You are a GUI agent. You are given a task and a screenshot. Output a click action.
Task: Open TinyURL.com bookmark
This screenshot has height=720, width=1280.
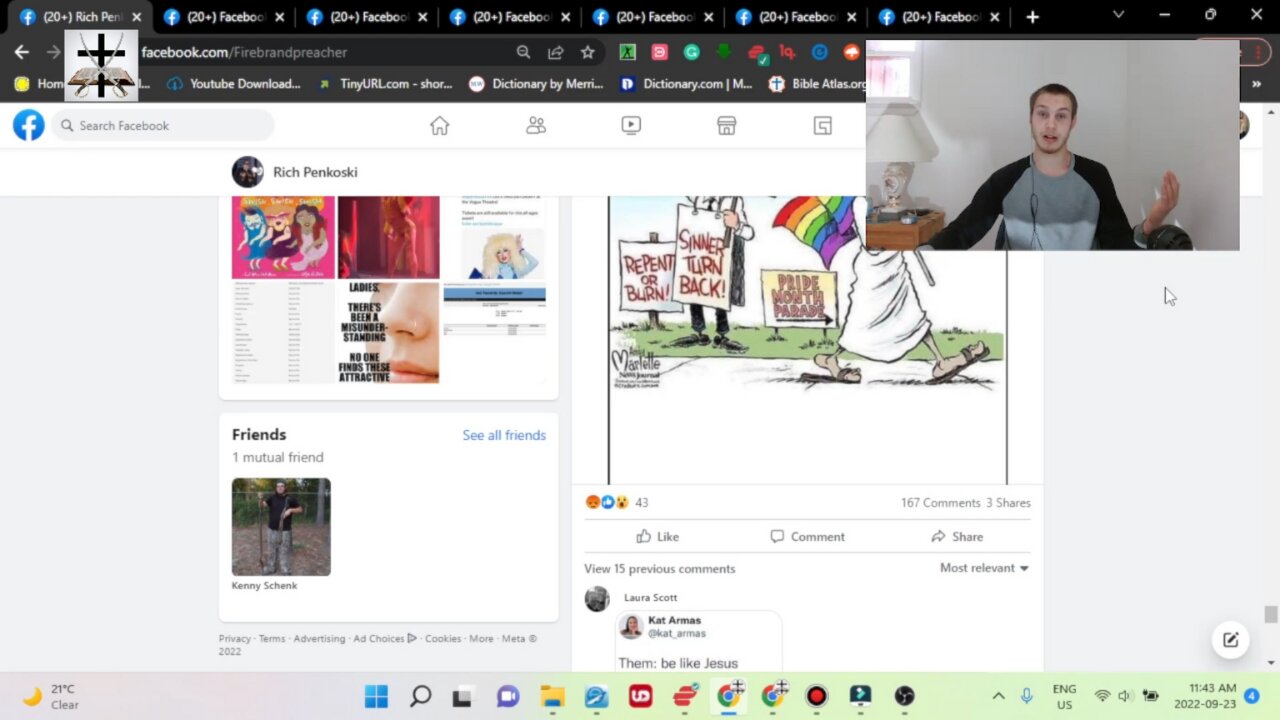click(x=385, y=84)
